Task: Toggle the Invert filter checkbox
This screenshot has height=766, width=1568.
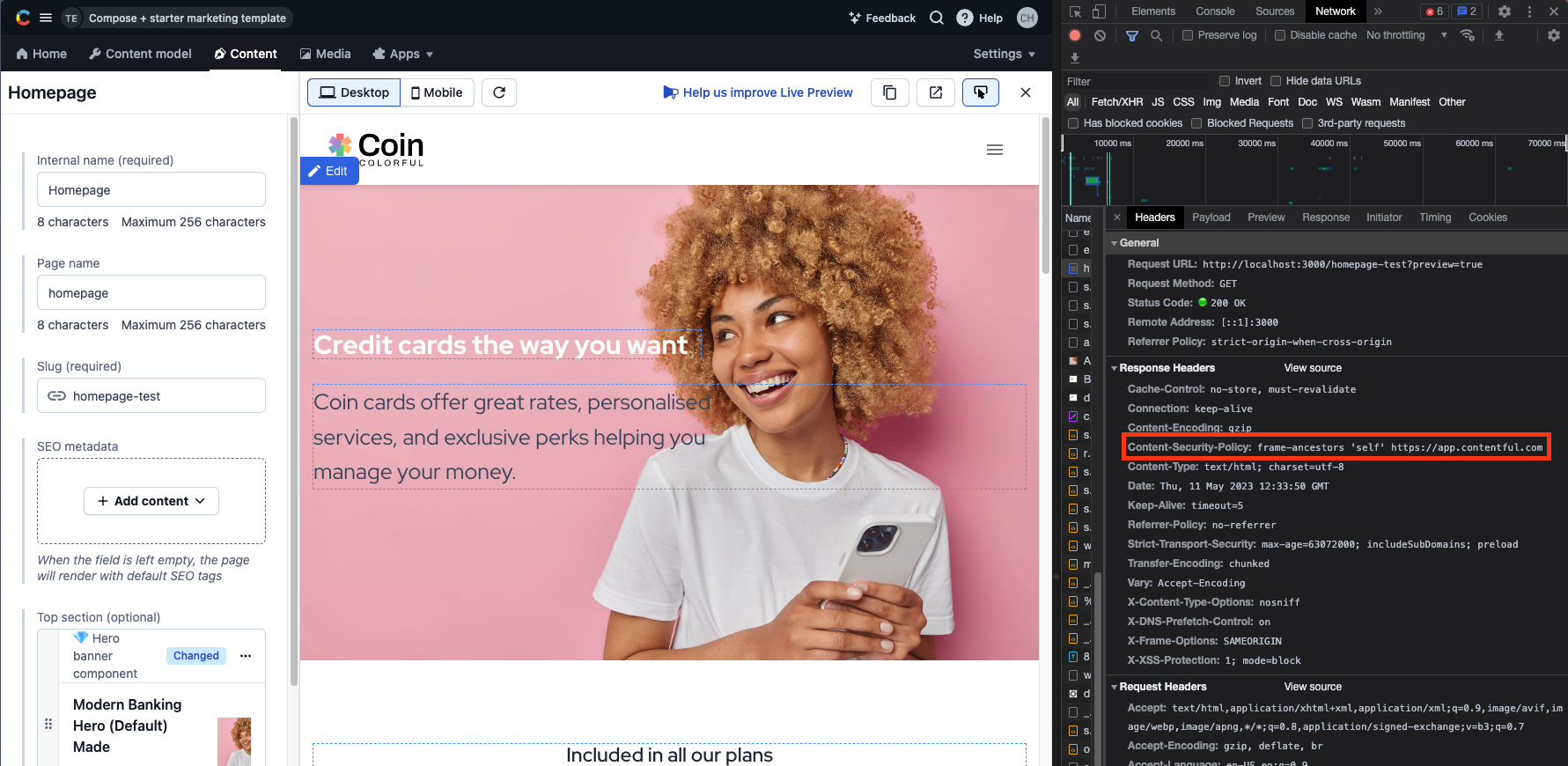Action: [1225, 81]
